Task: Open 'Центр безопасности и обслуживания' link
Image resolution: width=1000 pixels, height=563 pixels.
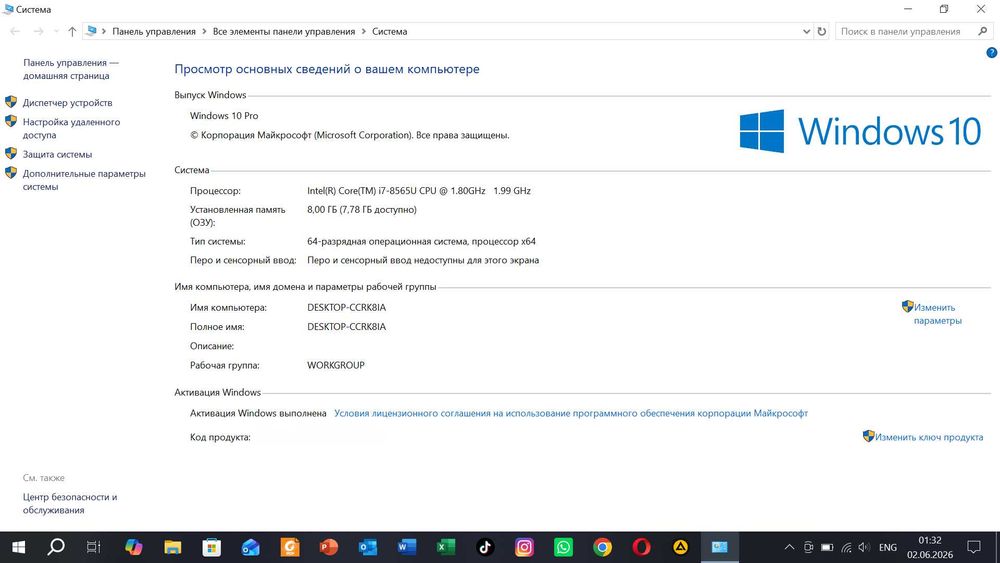Action: pos(70,503)
